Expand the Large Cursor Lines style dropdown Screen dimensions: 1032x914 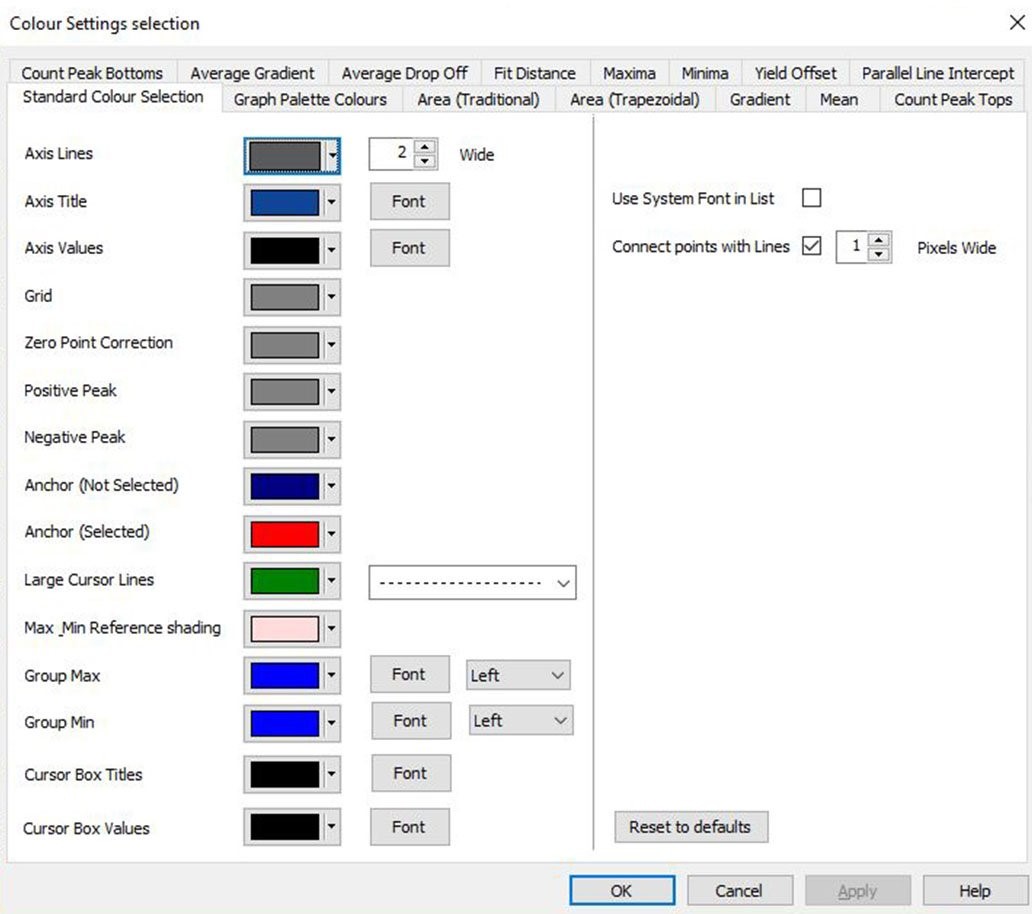[x=564, y=583]
